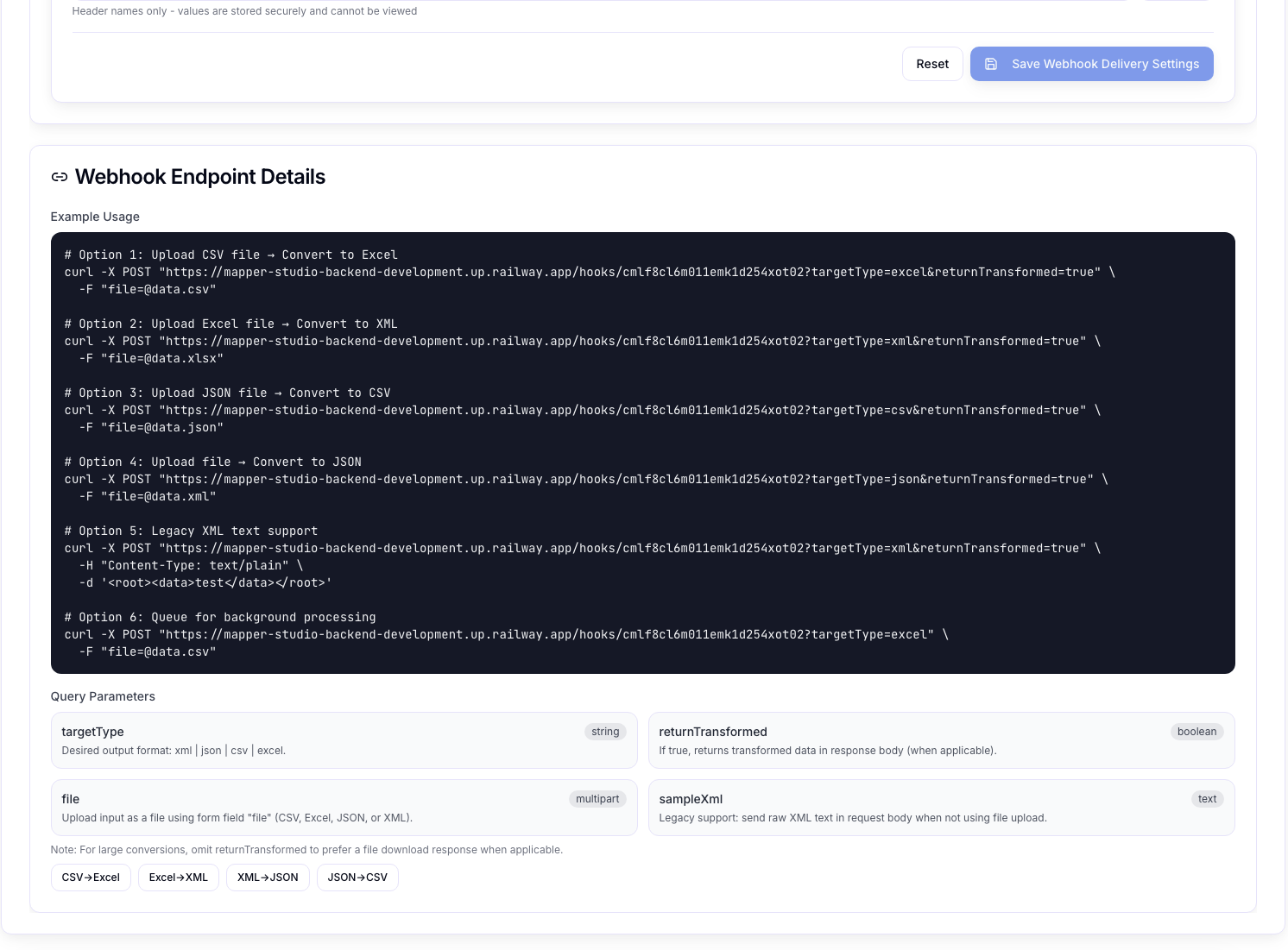The width and height of the screenshot is (1288, 950).
Task: Select the sampleXml parameter card
Action: [942, 808]
